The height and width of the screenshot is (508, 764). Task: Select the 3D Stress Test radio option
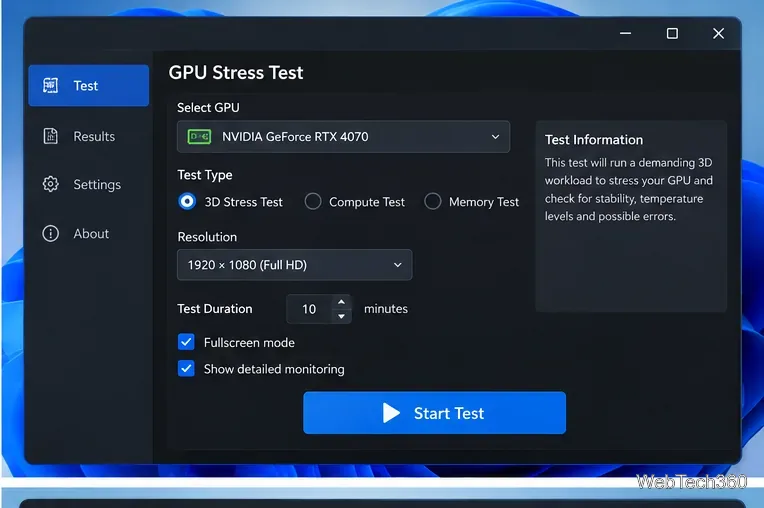point(187,201)
